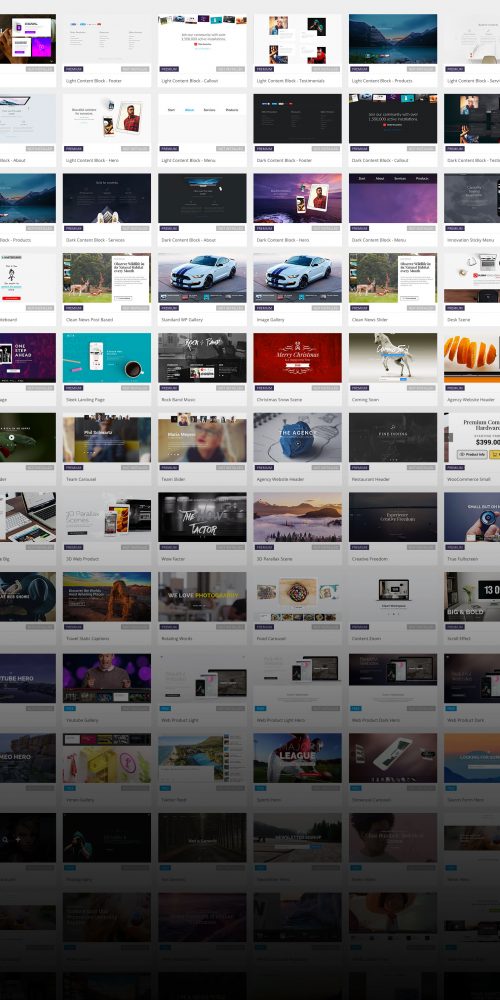Image resolution: width=500 pixels, height=1000 pixels.
Task: Choose the Major League sports thumbnail
Action: pyautogui.click(x=297, y=758)
